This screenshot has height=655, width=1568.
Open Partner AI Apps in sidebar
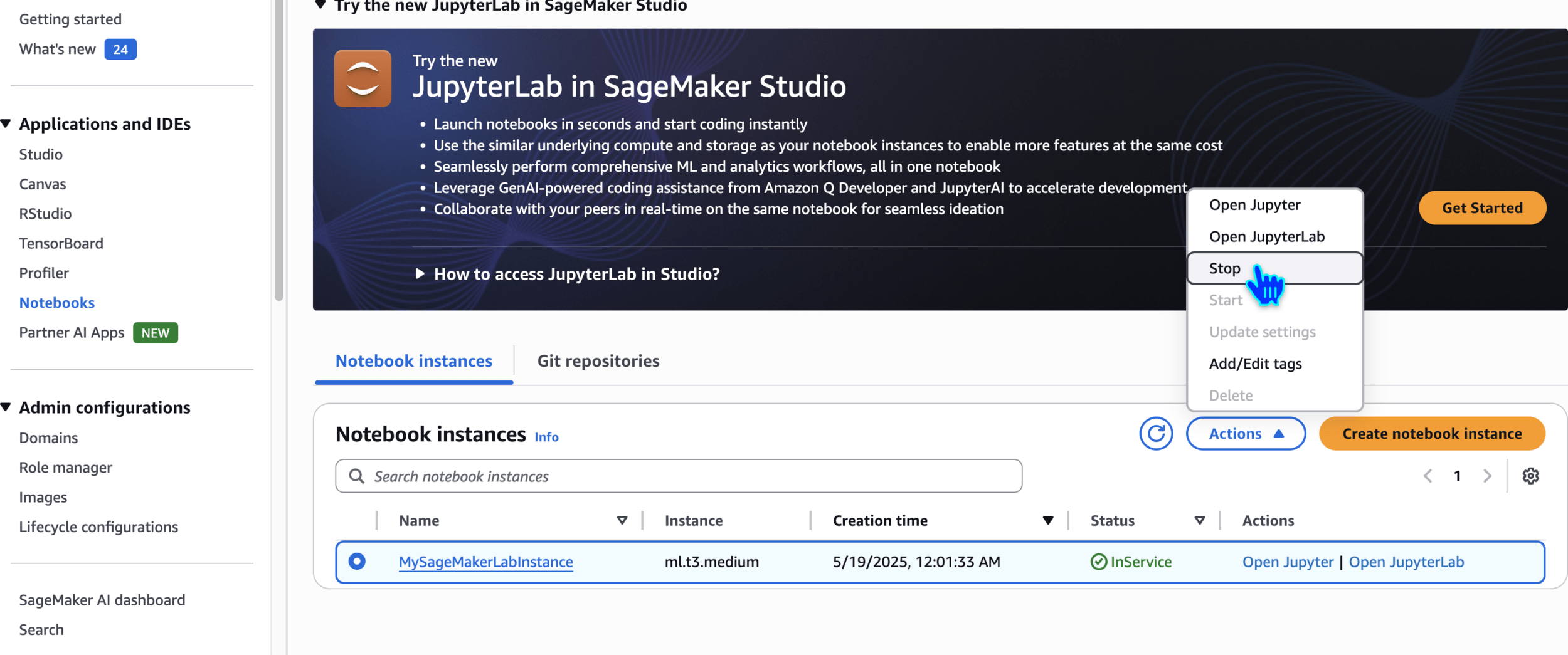click(72, 333)
